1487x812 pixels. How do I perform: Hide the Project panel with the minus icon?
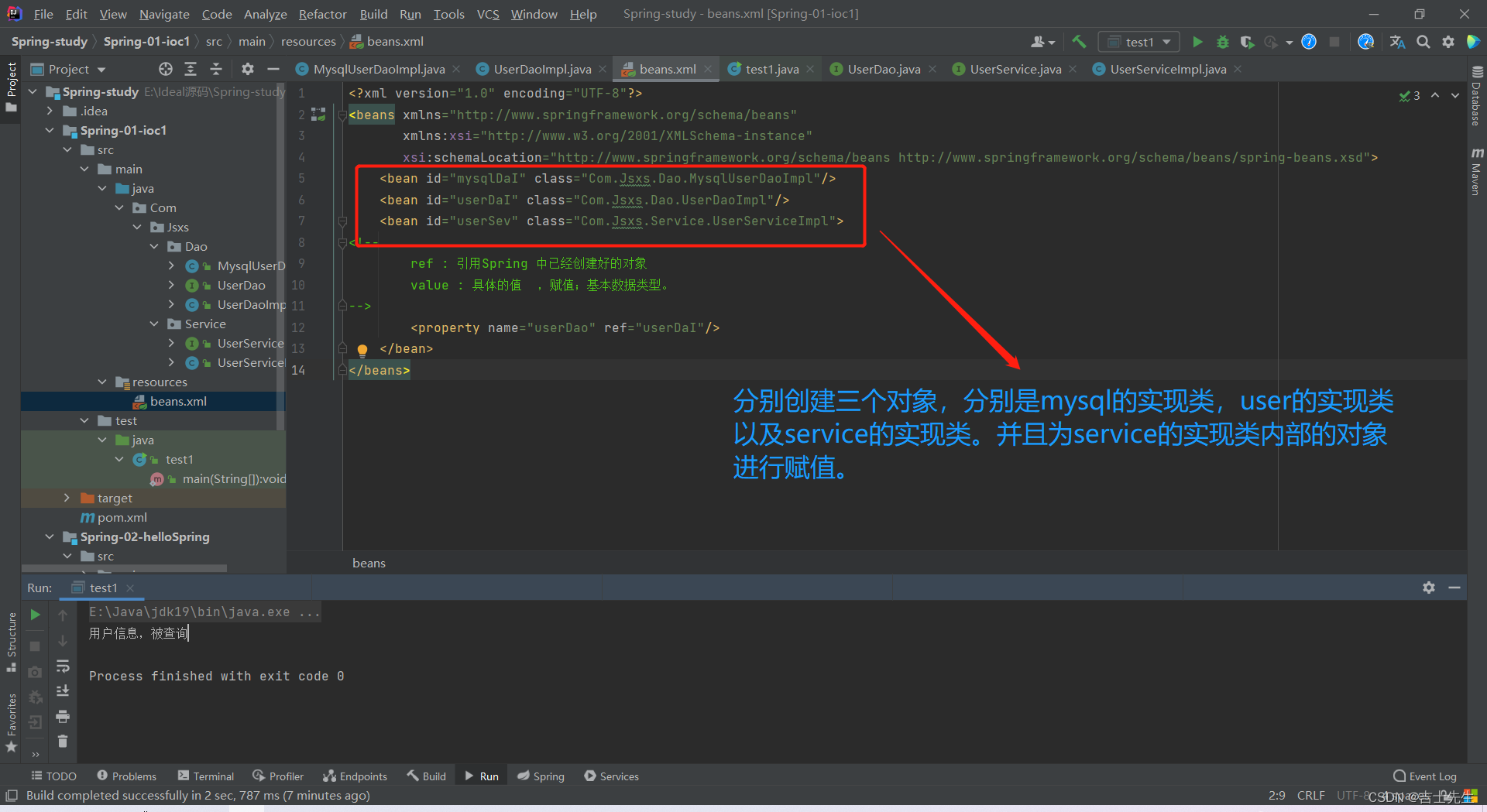point(273,69)
